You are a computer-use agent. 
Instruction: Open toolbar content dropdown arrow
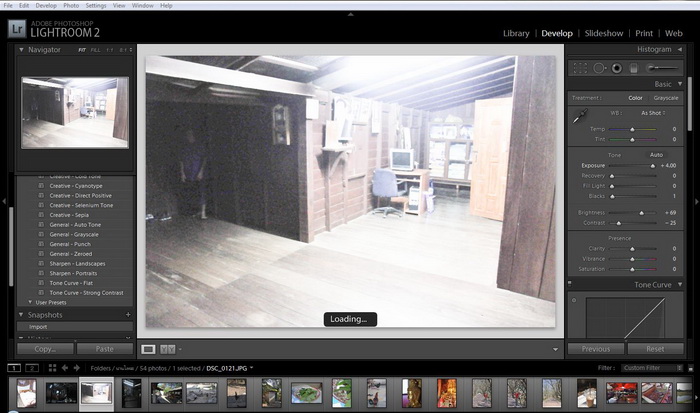pyautogui.click(x=555, y=349)
